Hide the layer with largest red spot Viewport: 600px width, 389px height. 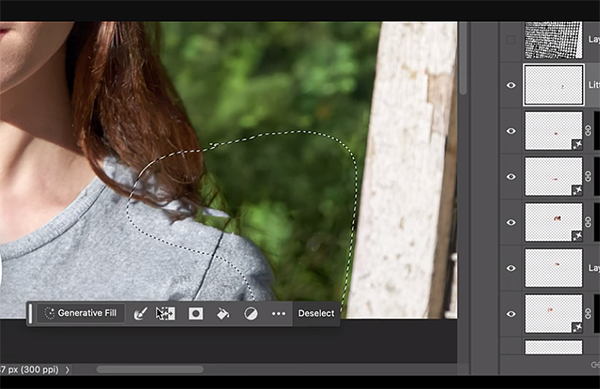click(511, 222)
